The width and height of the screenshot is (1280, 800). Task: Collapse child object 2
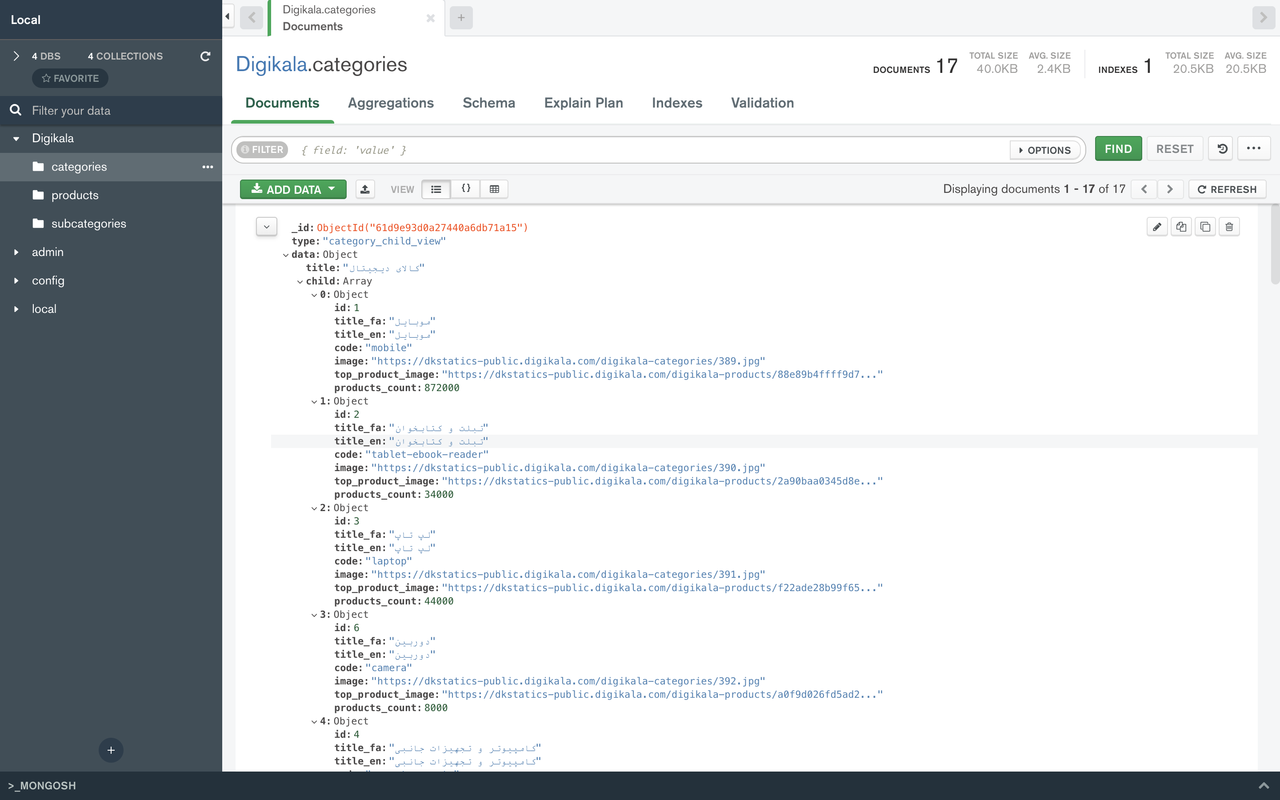tap(315, 508)
